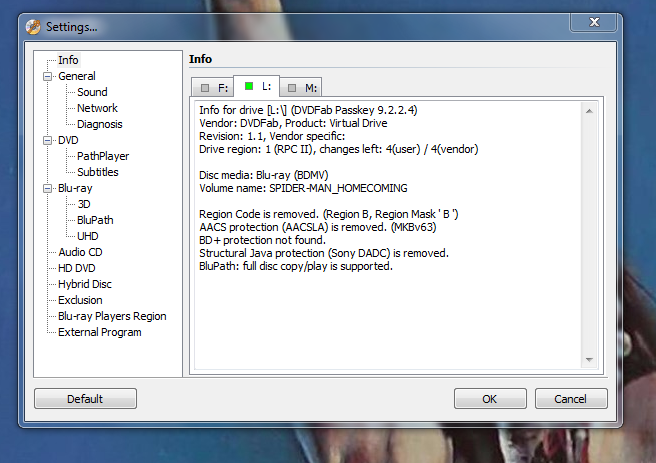Open PathPlayer settings
656x463 pixels.
[x=103, y=156]
